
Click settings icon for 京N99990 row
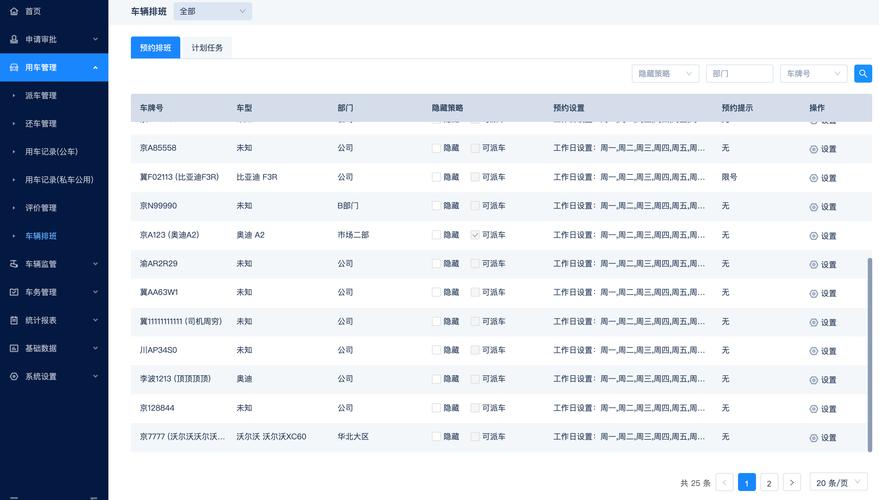click(813, 207)
